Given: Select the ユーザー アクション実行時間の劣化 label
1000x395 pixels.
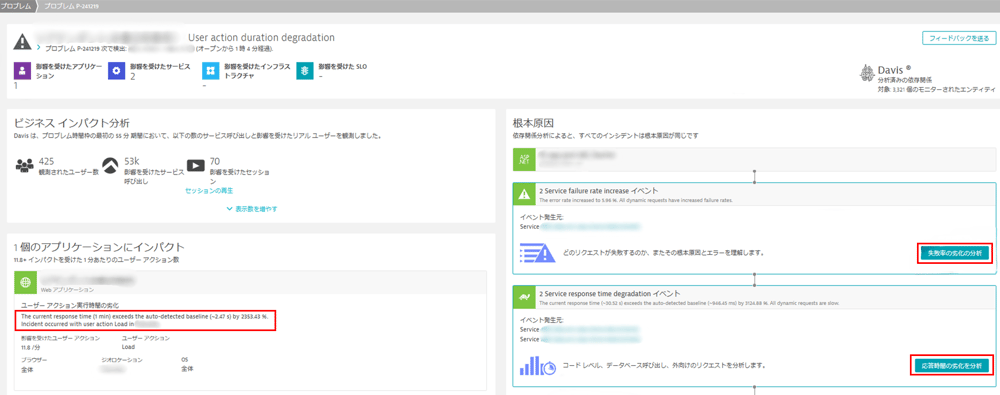Looking at the screenshot, I should tap(70, 306).
